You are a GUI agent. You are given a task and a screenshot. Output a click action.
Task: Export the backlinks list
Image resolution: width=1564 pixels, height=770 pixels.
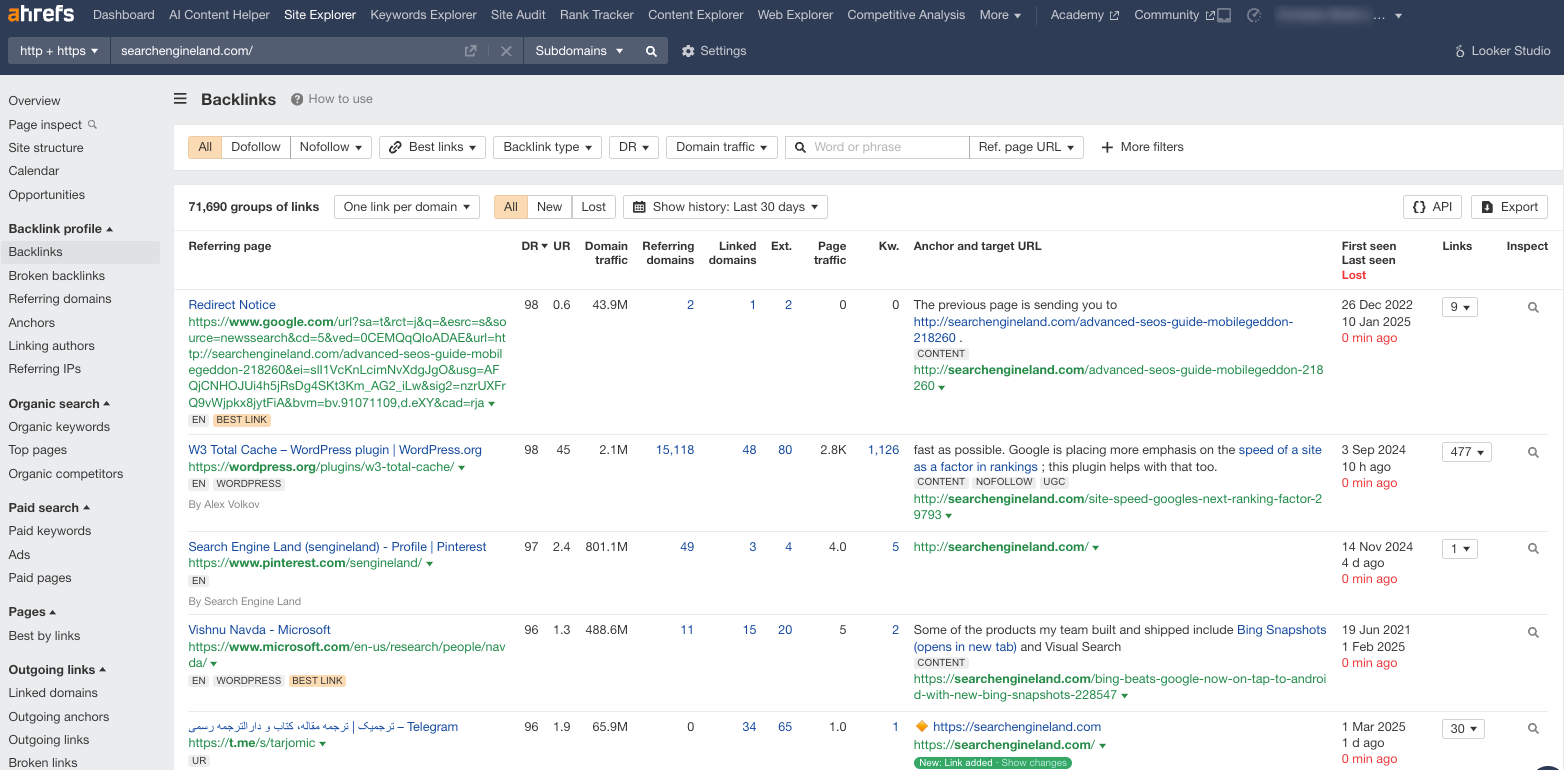point(1510,207)
